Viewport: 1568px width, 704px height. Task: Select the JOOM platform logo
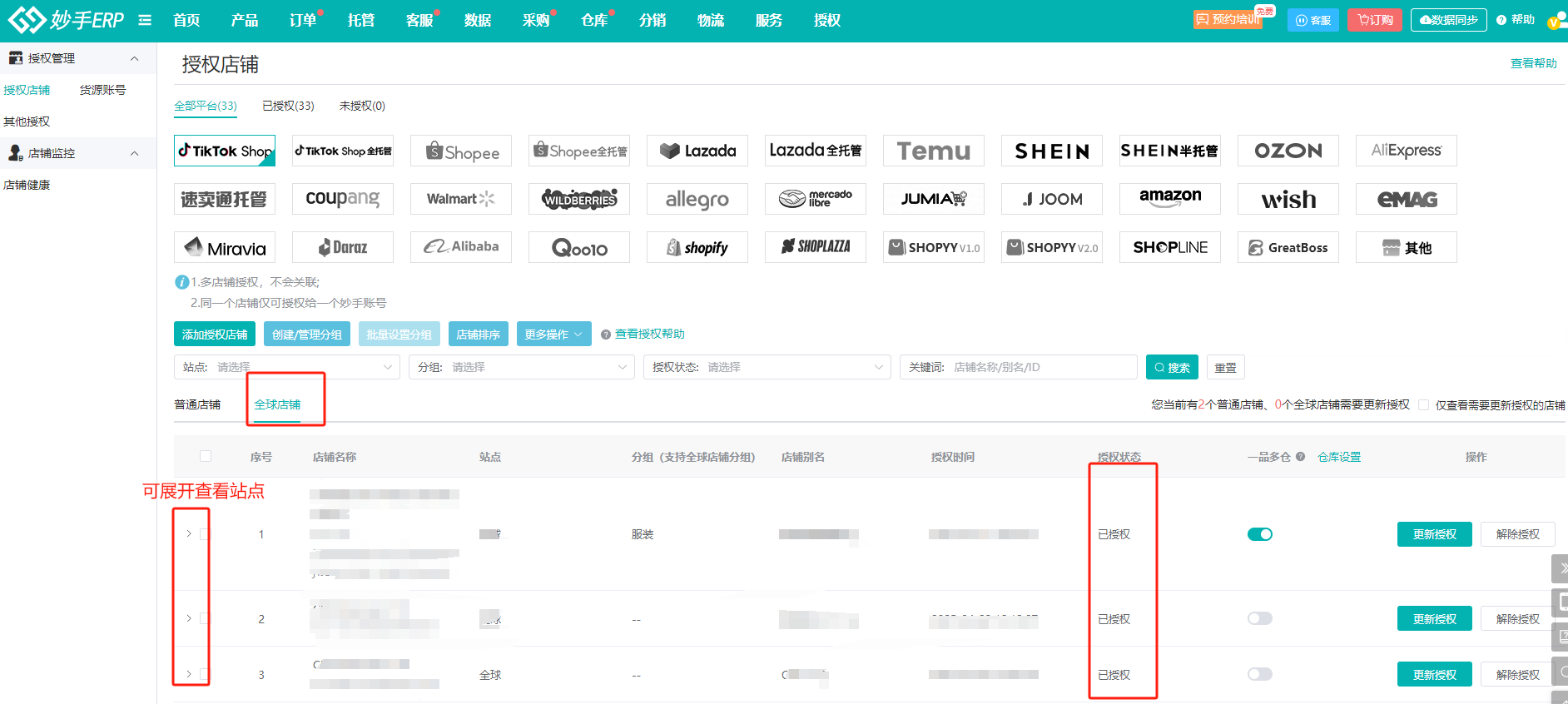point(1052,199)
